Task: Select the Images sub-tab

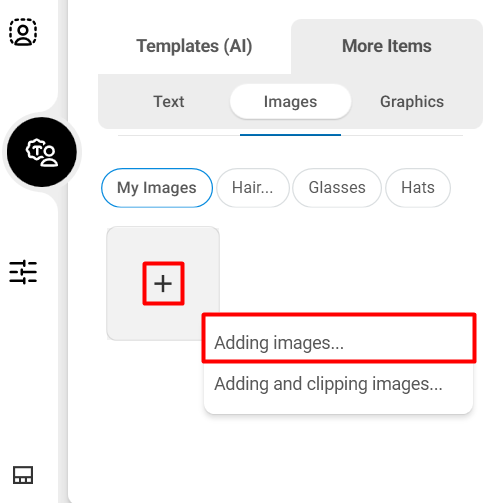Action: (290, 102)
